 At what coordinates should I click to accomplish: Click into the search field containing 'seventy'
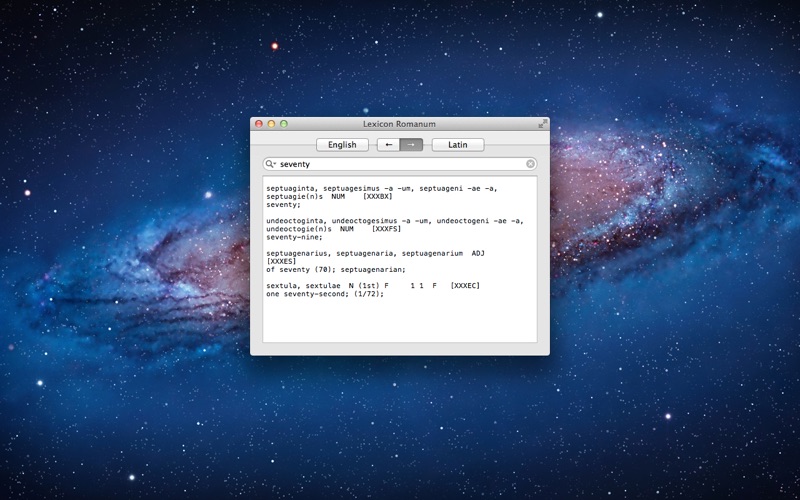[400, 164]
